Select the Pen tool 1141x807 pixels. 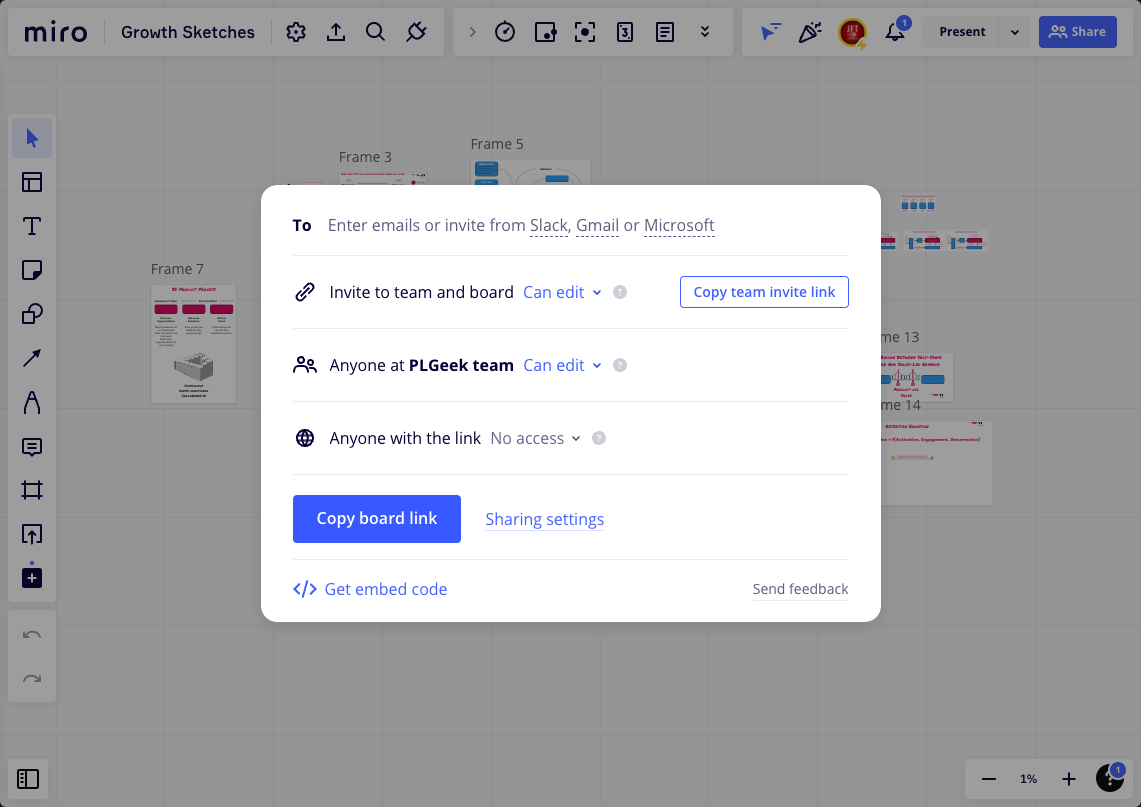(x=32, y=402)
